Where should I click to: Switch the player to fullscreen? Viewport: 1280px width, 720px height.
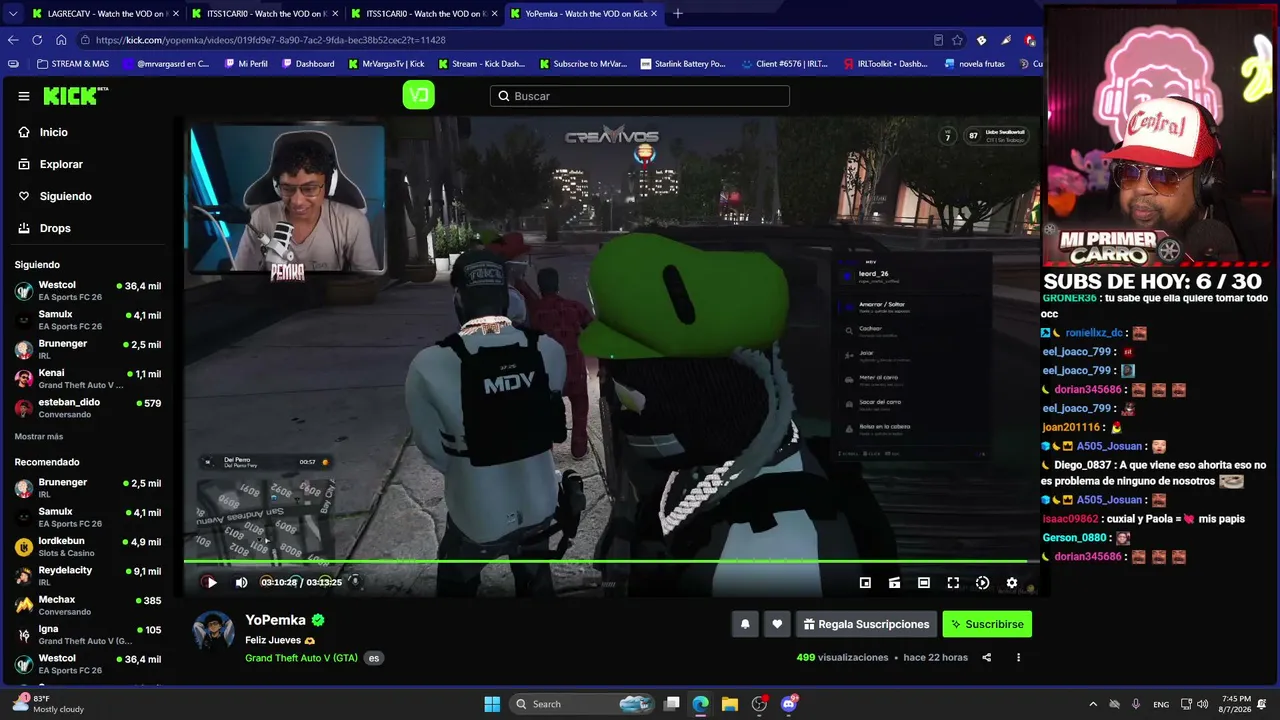pos(953,583)
